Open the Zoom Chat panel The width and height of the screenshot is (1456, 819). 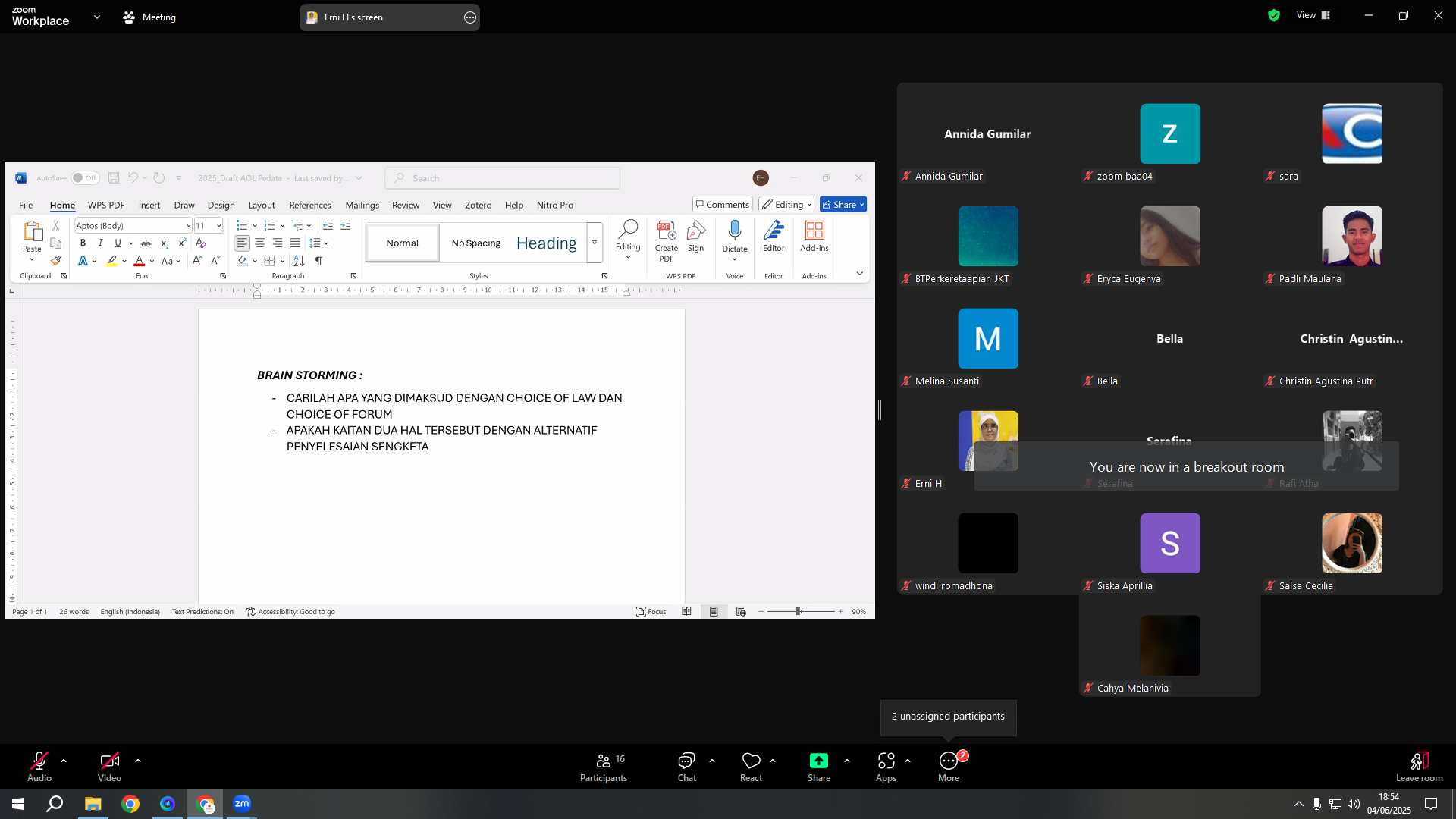tap(687, 767)
